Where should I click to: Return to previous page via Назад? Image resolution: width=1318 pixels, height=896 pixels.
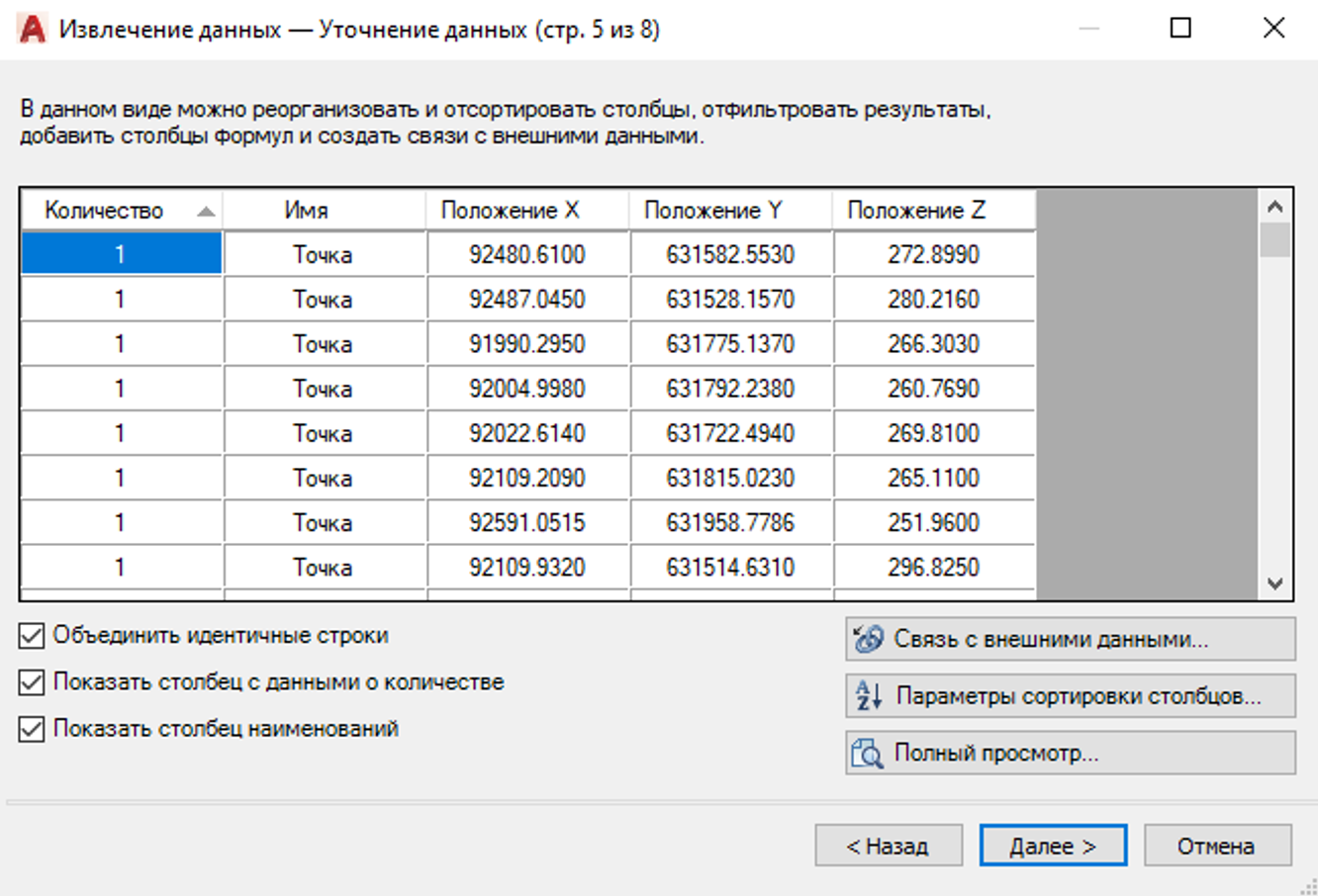tap(888, 847)
